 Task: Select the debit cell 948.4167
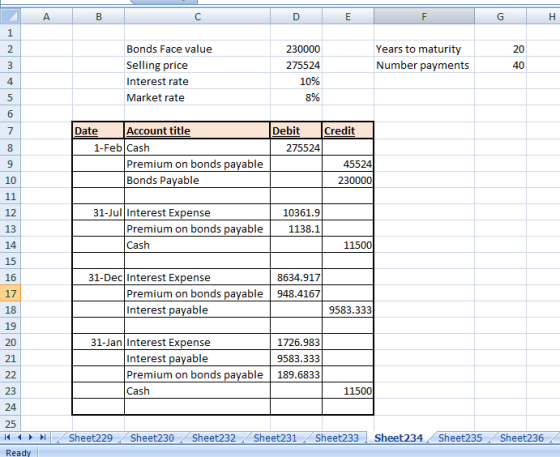tap(296, 293)
